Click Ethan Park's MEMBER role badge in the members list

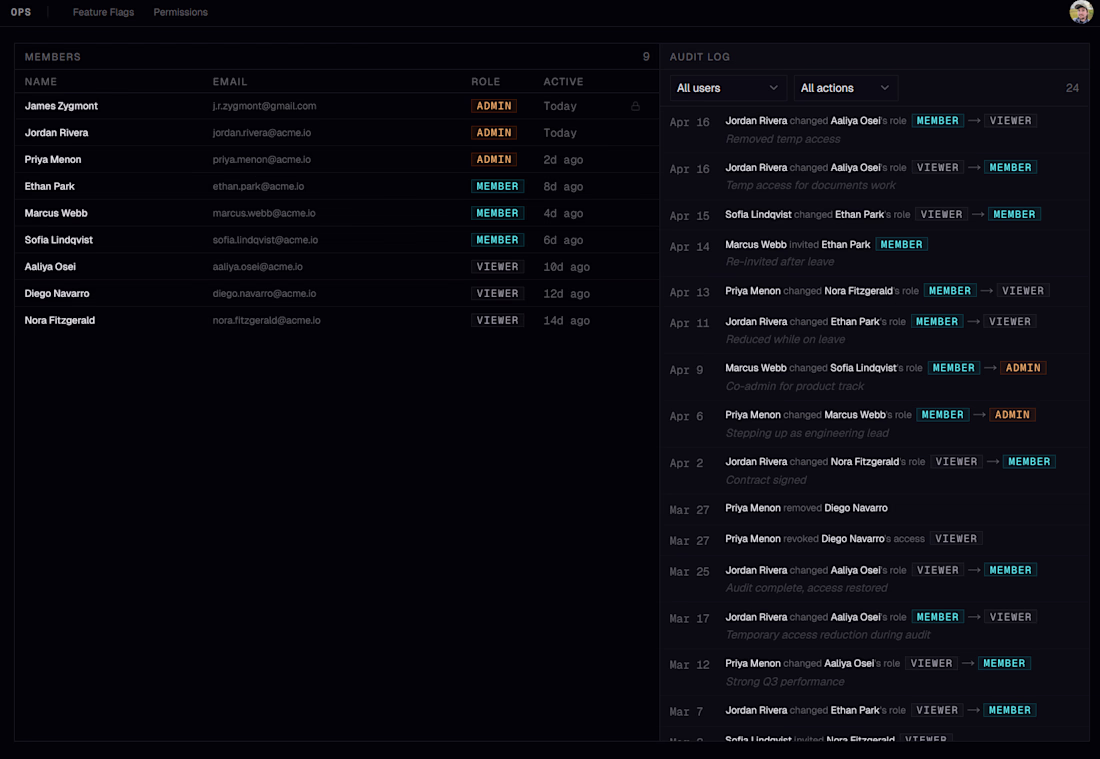coord(497,186)
